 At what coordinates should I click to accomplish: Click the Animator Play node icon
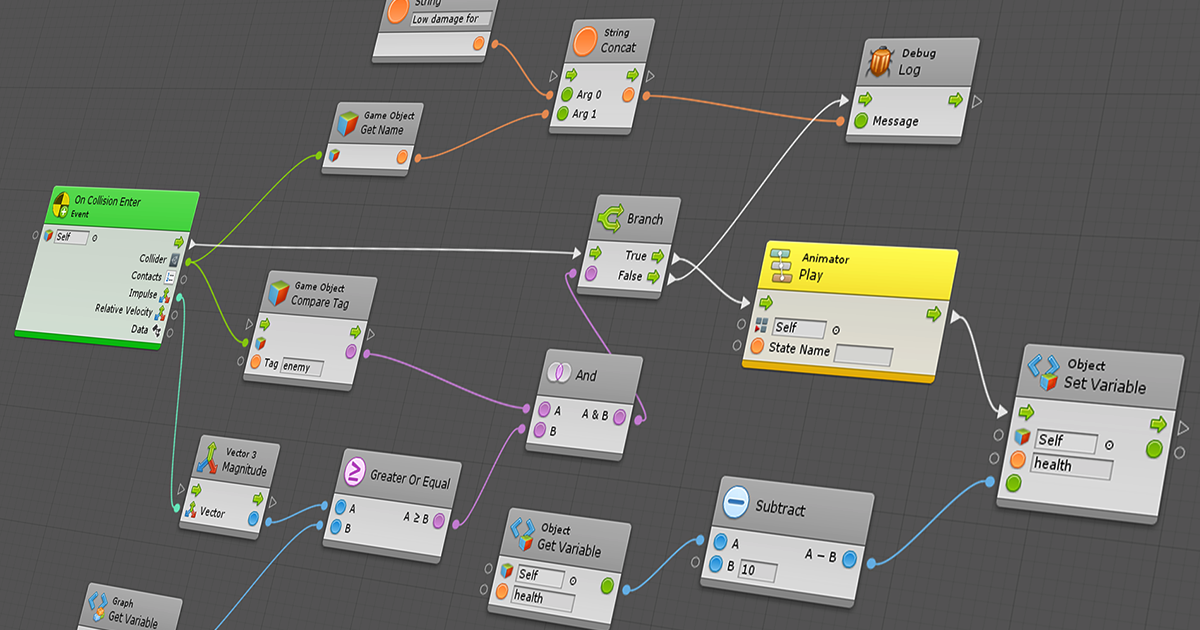781,267
